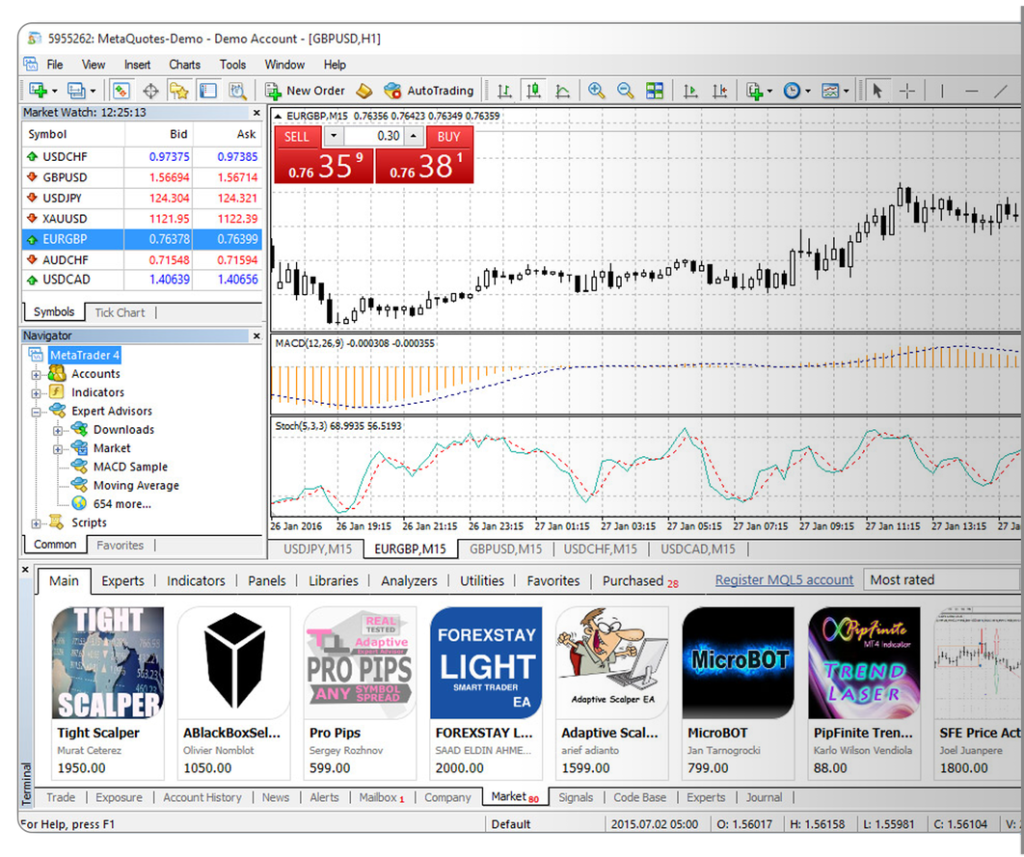This screenshot has height=857, width=1024.
Task: Open the MicroBOT product thumbnail
Action: point(739,663)
